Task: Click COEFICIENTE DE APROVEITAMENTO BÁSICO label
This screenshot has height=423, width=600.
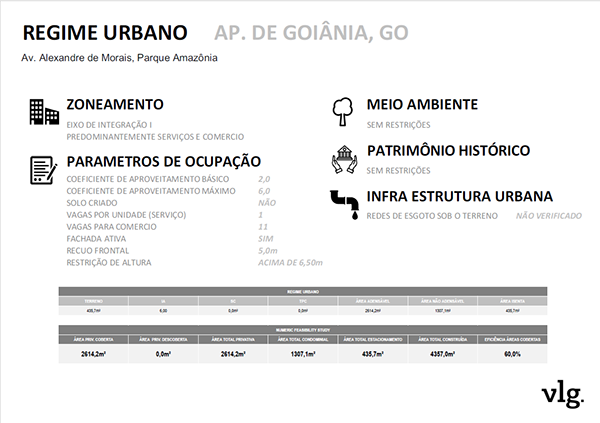Action: pyautogui.click(x=148, y=179)
